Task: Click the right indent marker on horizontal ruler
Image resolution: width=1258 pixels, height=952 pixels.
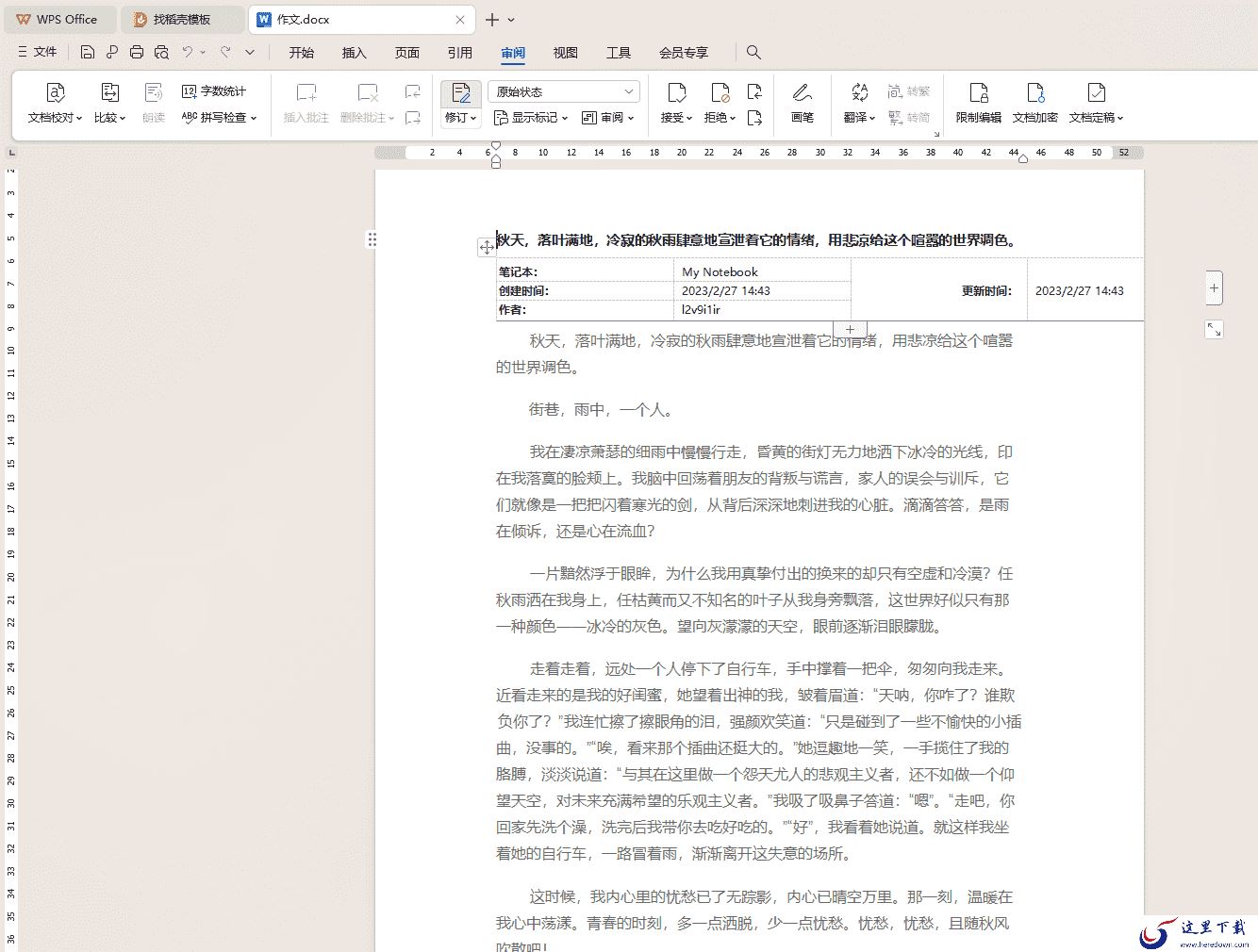Action: (1022, 159)
